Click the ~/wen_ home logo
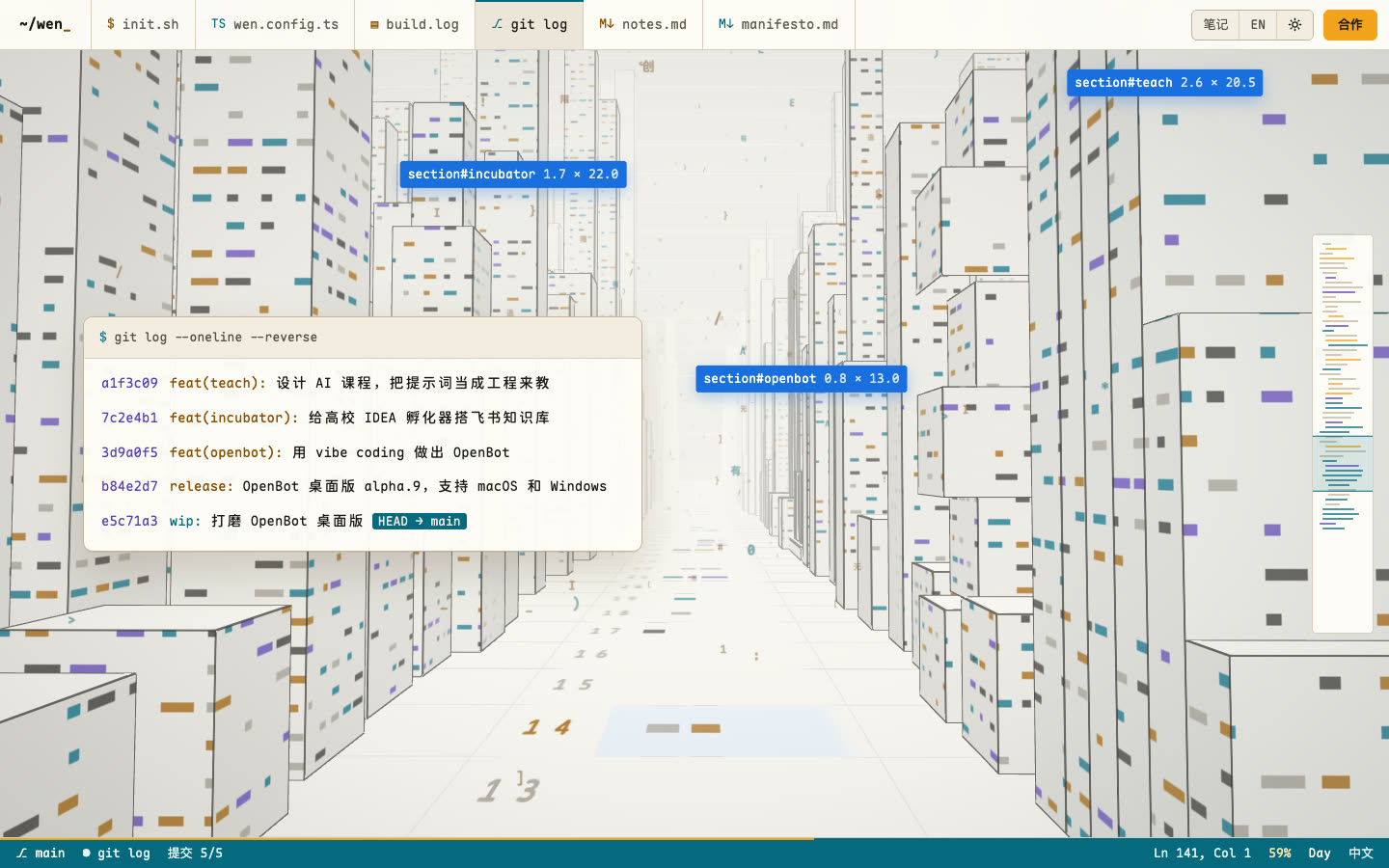The width and height of the screenshot is (1389, 868). point(45,24)
